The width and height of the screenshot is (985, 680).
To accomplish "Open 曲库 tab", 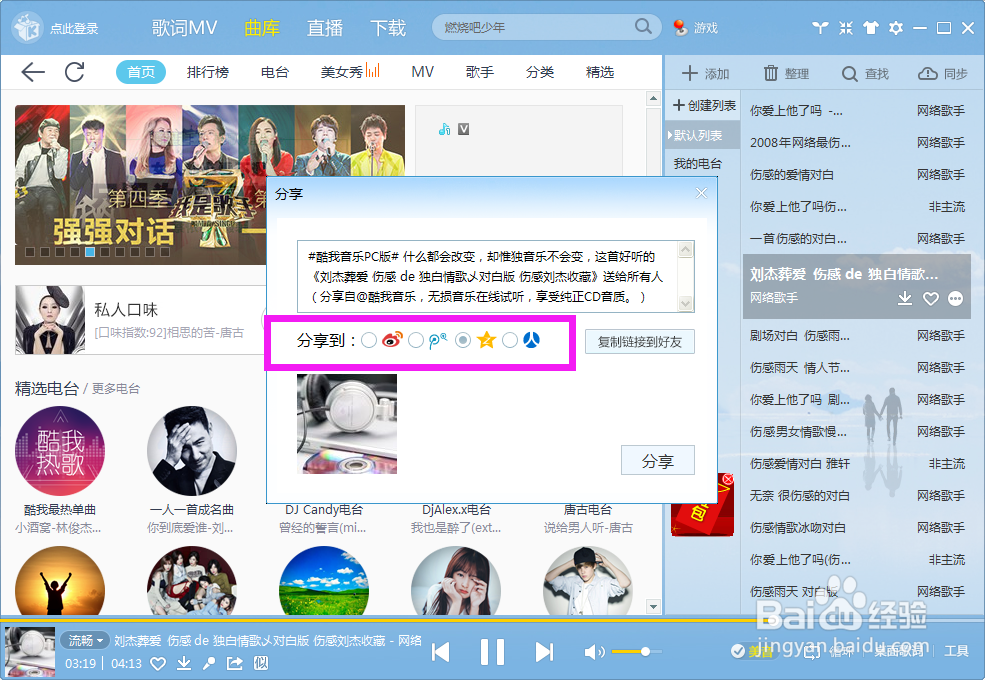I will point(262,28).
